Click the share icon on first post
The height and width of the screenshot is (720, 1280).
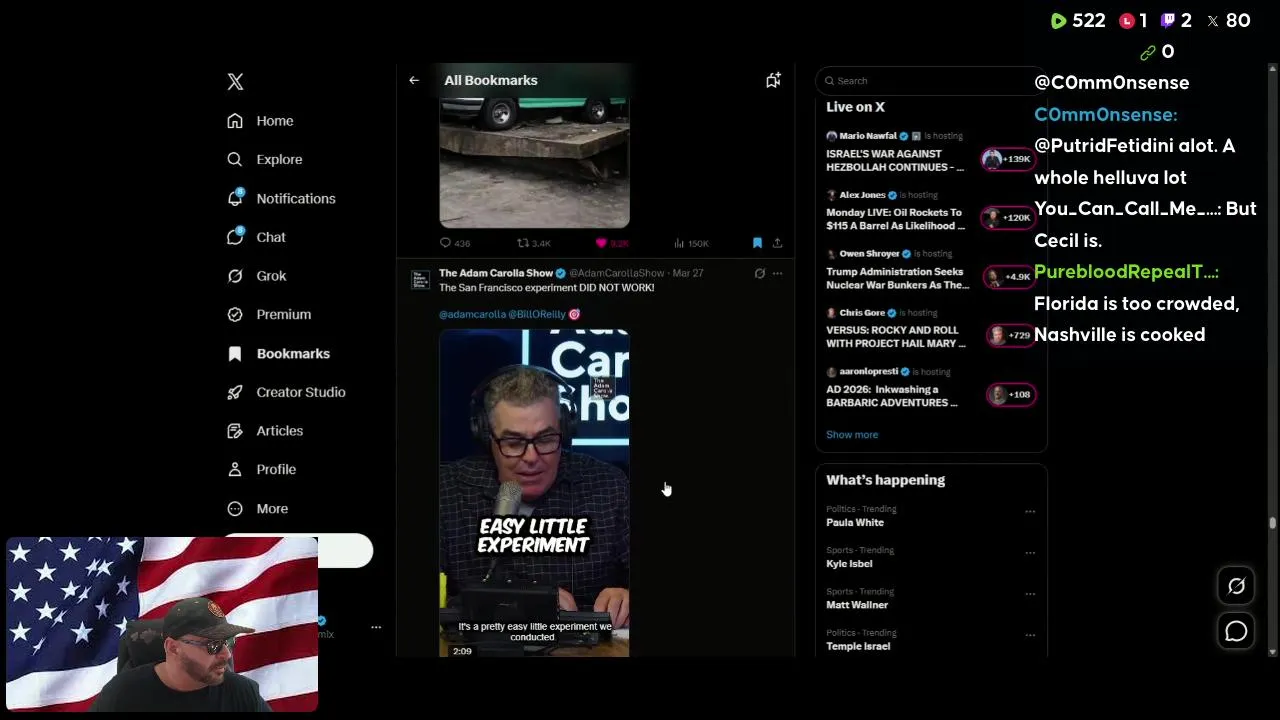point(777,243)
